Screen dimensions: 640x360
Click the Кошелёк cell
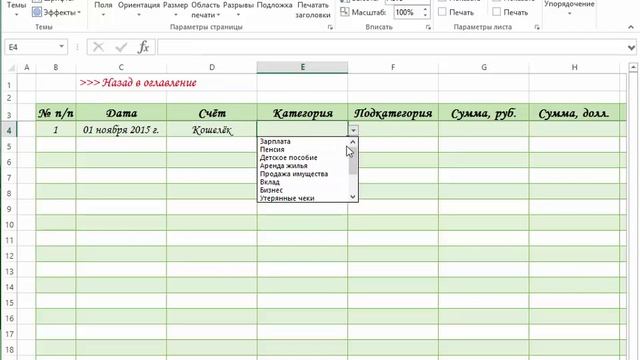[212, 130]
